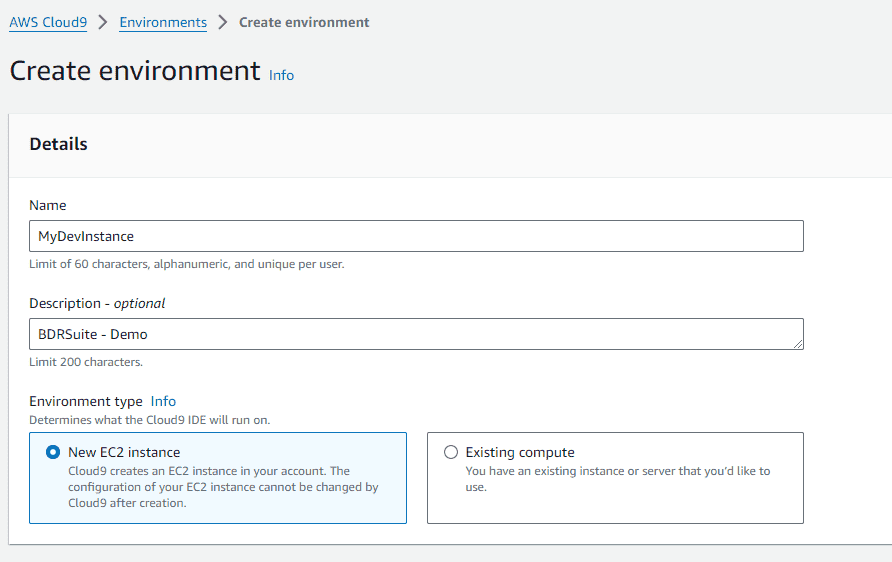
Task: Click the Description - optional label
Action: coord(97,303)
